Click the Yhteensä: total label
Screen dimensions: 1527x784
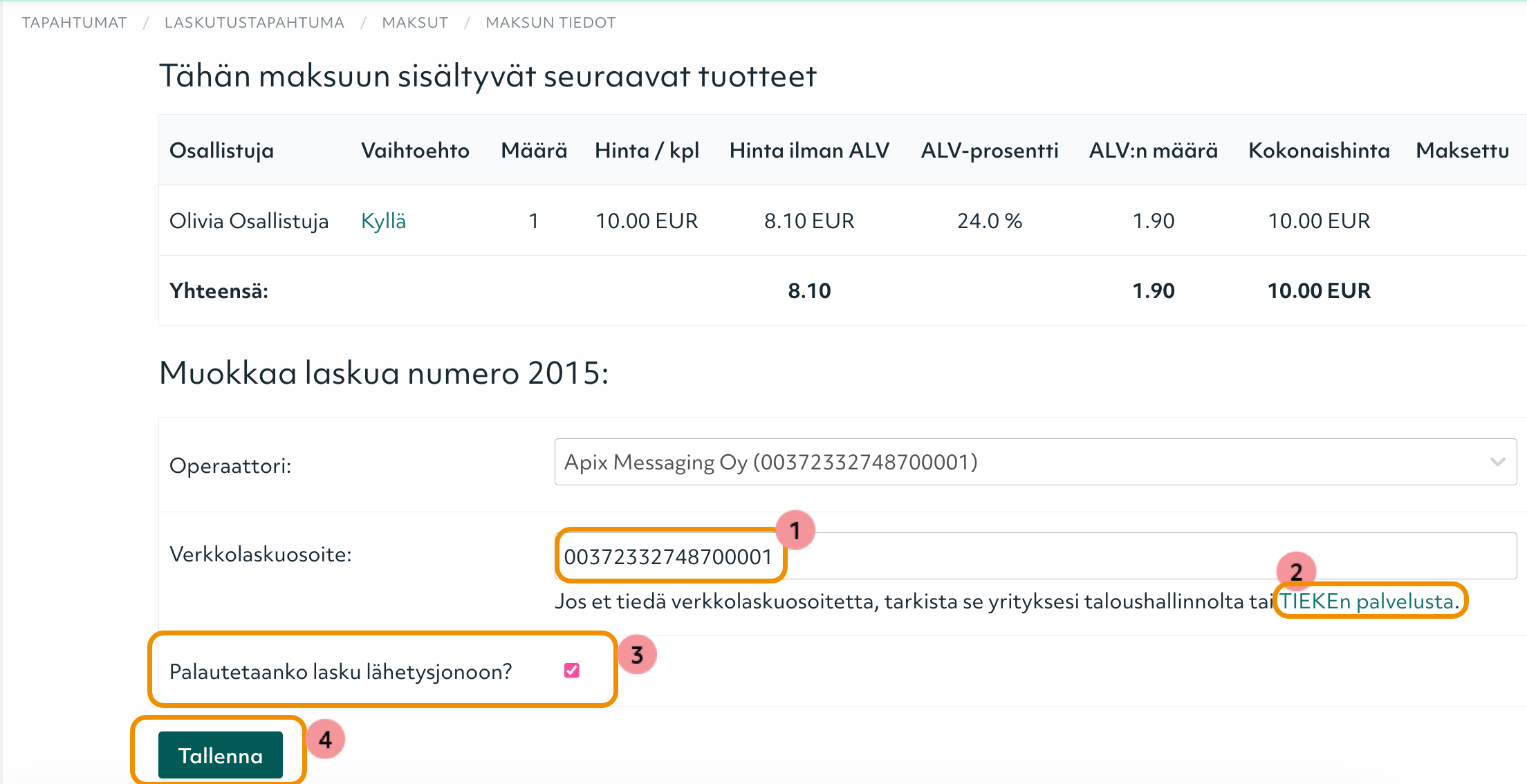coord(219,291)
